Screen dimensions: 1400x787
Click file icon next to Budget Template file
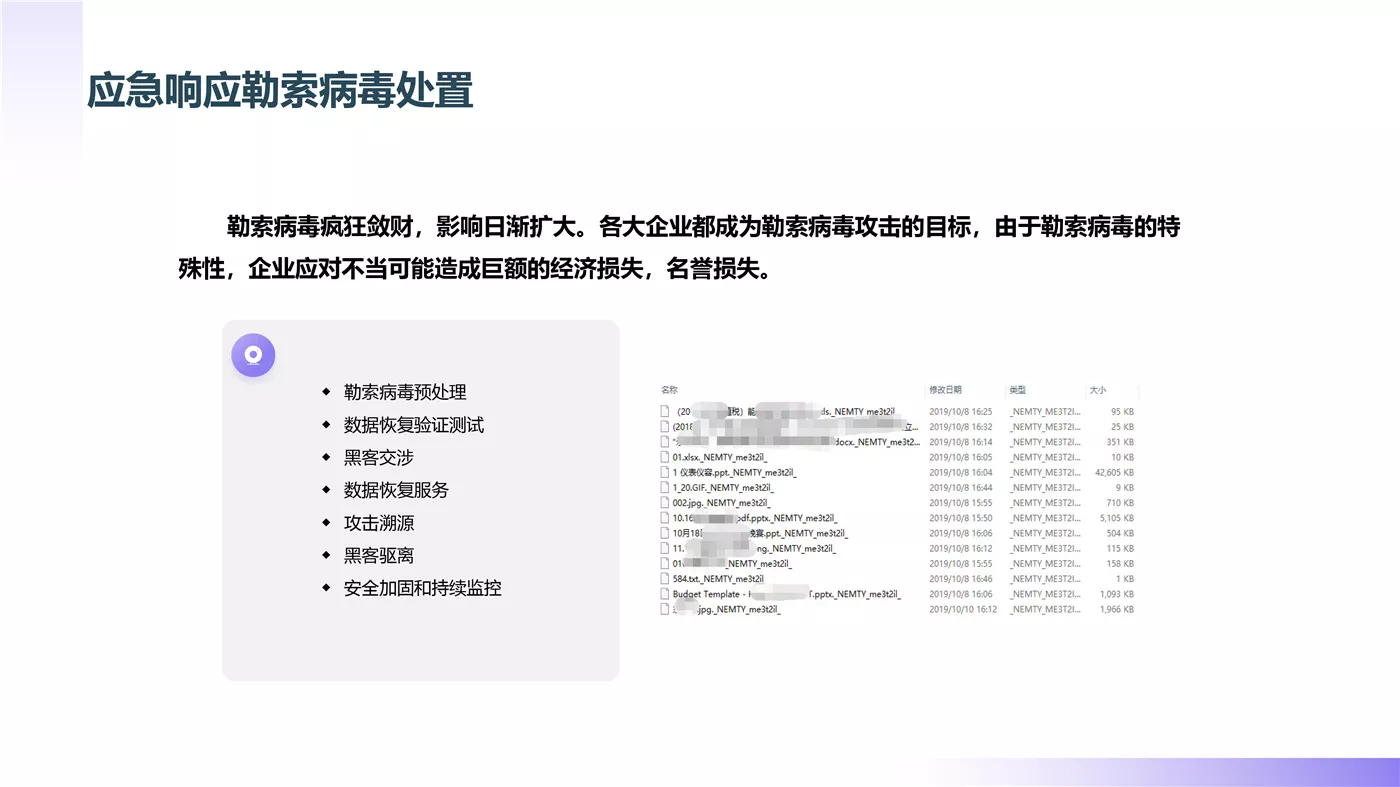[664, 593]
